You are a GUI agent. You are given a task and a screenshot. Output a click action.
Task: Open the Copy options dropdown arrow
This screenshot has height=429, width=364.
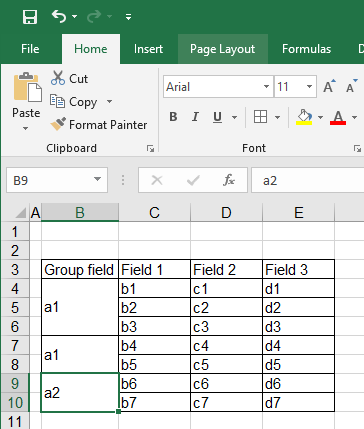pos(109,101)
